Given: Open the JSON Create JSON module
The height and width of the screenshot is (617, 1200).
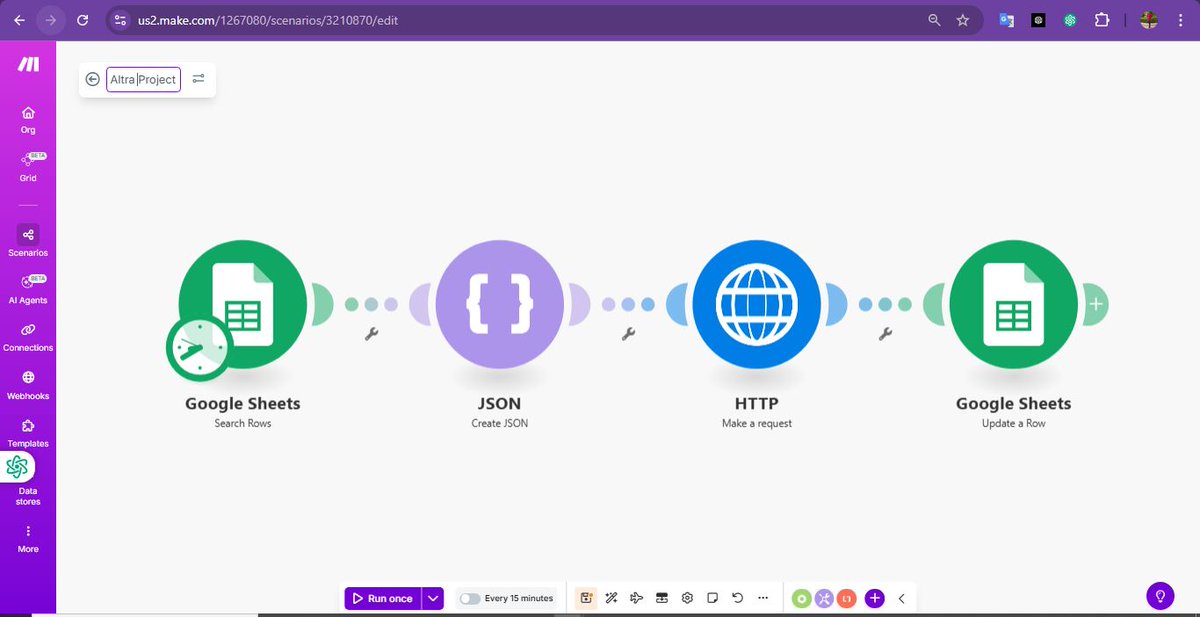Looking at the screenshot, I should coord(500,304).
